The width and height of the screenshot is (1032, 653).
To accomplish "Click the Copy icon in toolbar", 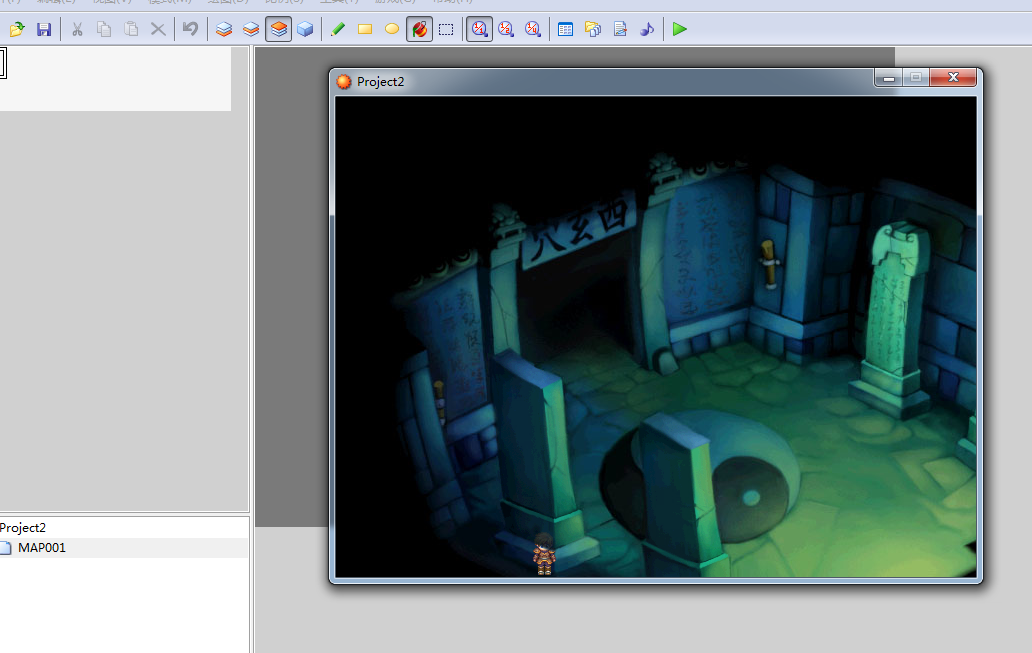I will [104, 29].
